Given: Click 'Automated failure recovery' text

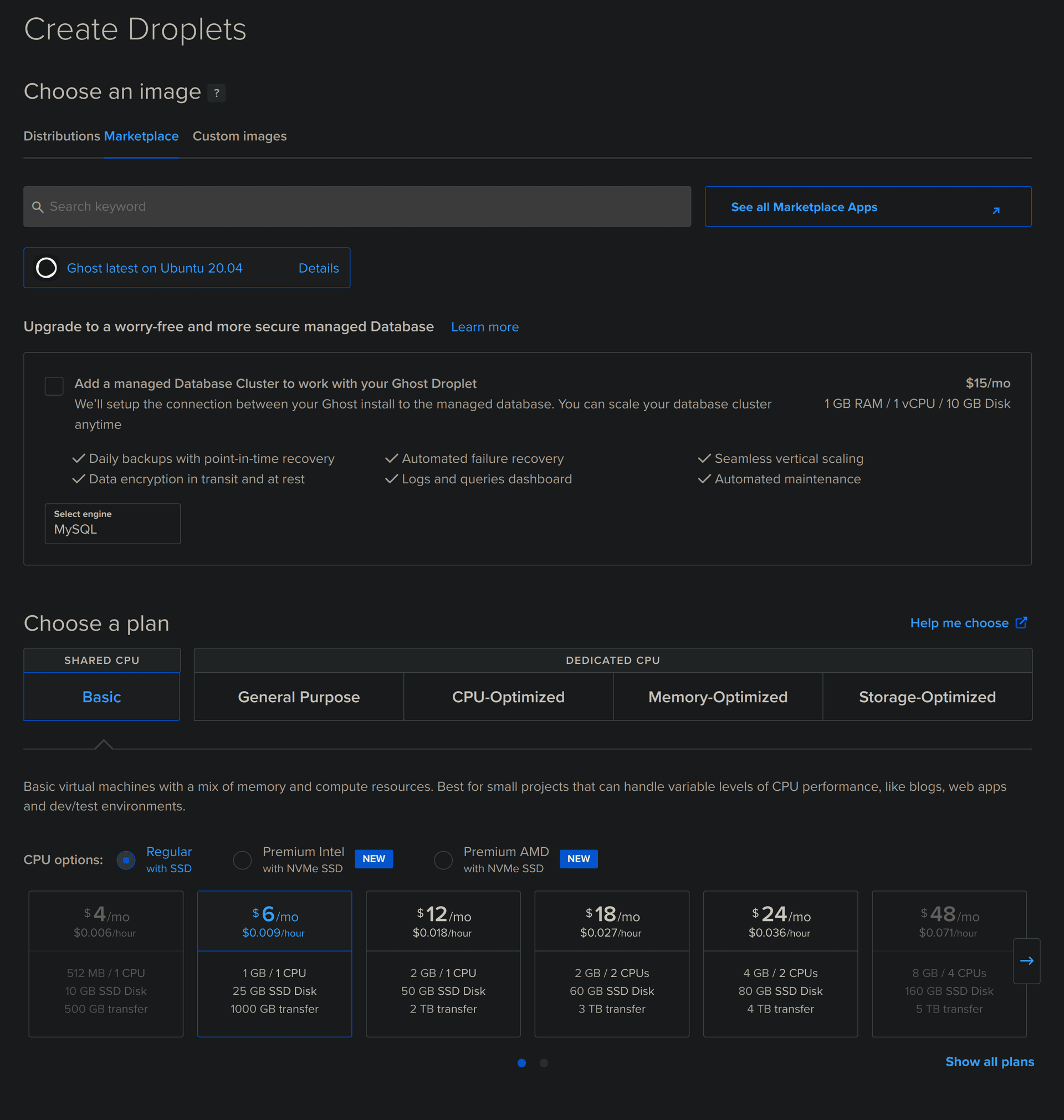Looking at the screenshot, I should [x=483, y=458].
